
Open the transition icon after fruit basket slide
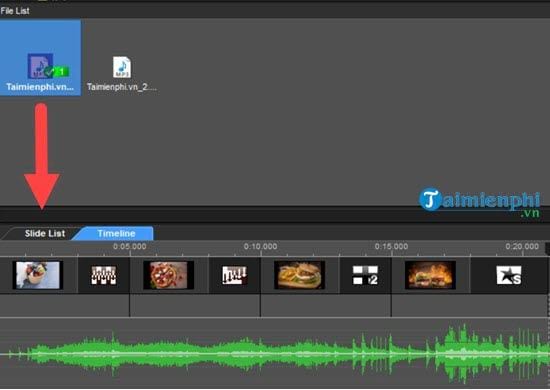tap(103, 275)
